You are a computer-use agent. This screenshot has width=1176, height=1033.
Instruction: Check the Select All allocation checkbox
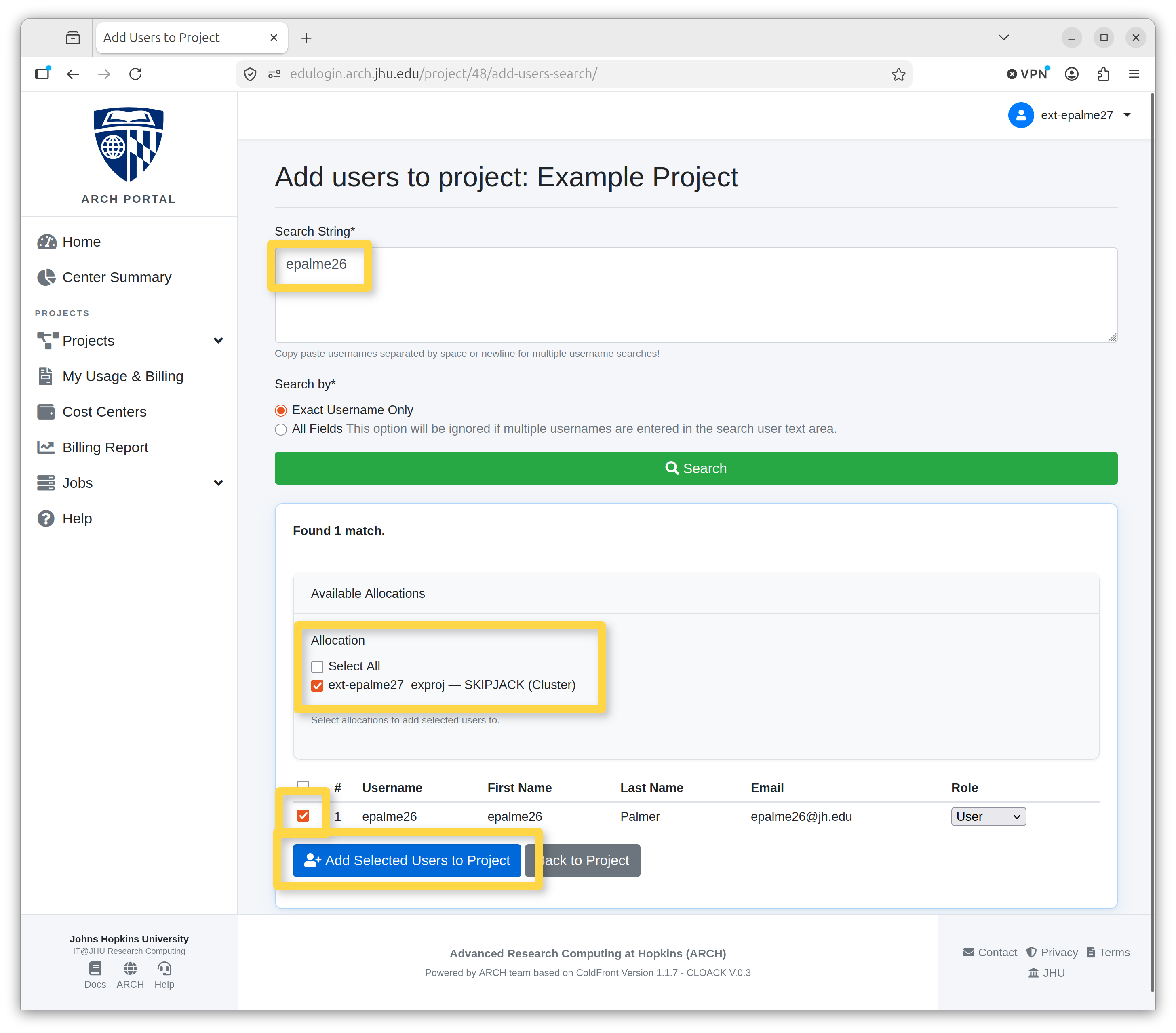click(x=317, y=667)
